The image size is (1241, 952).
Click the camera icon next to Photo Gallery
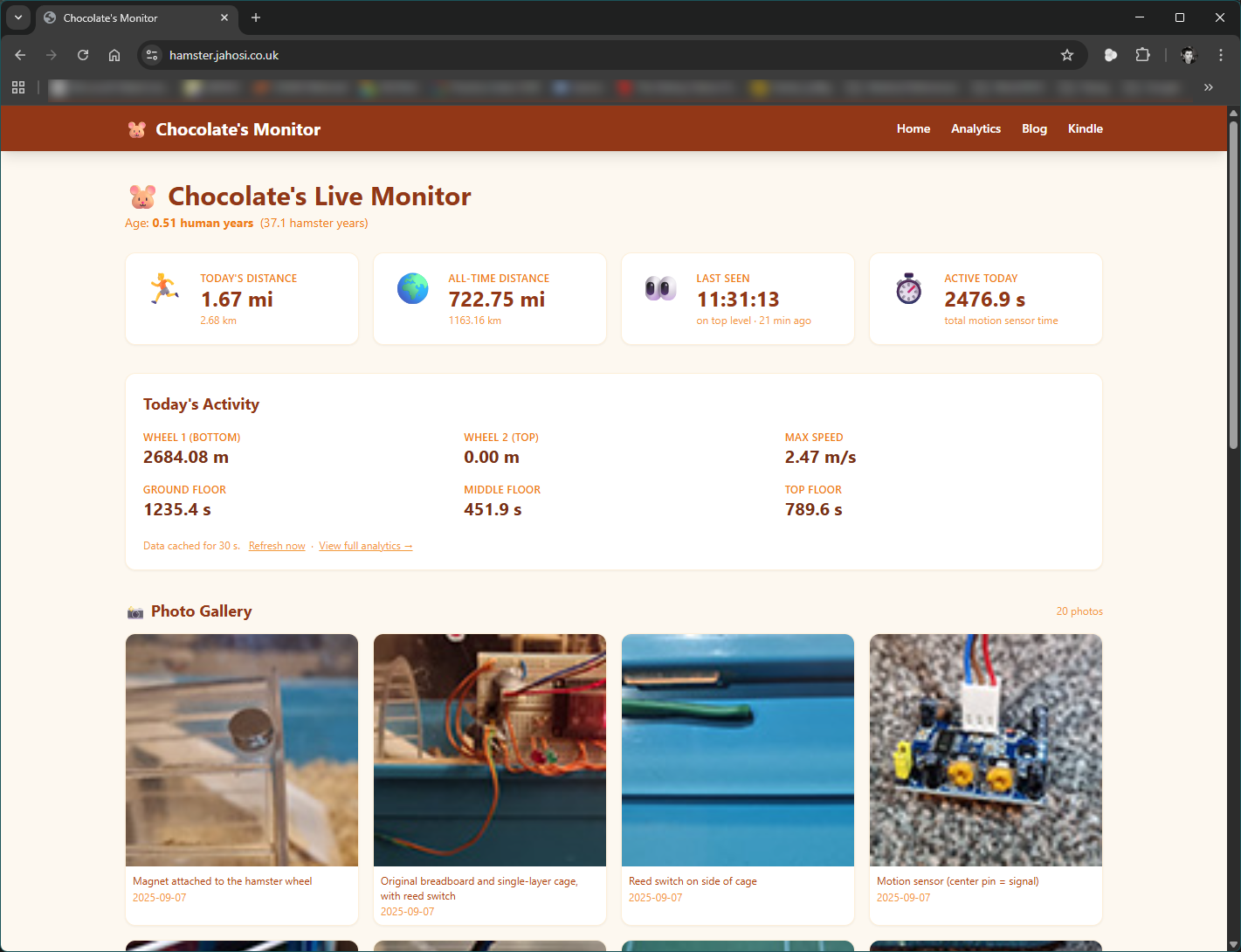135,612
